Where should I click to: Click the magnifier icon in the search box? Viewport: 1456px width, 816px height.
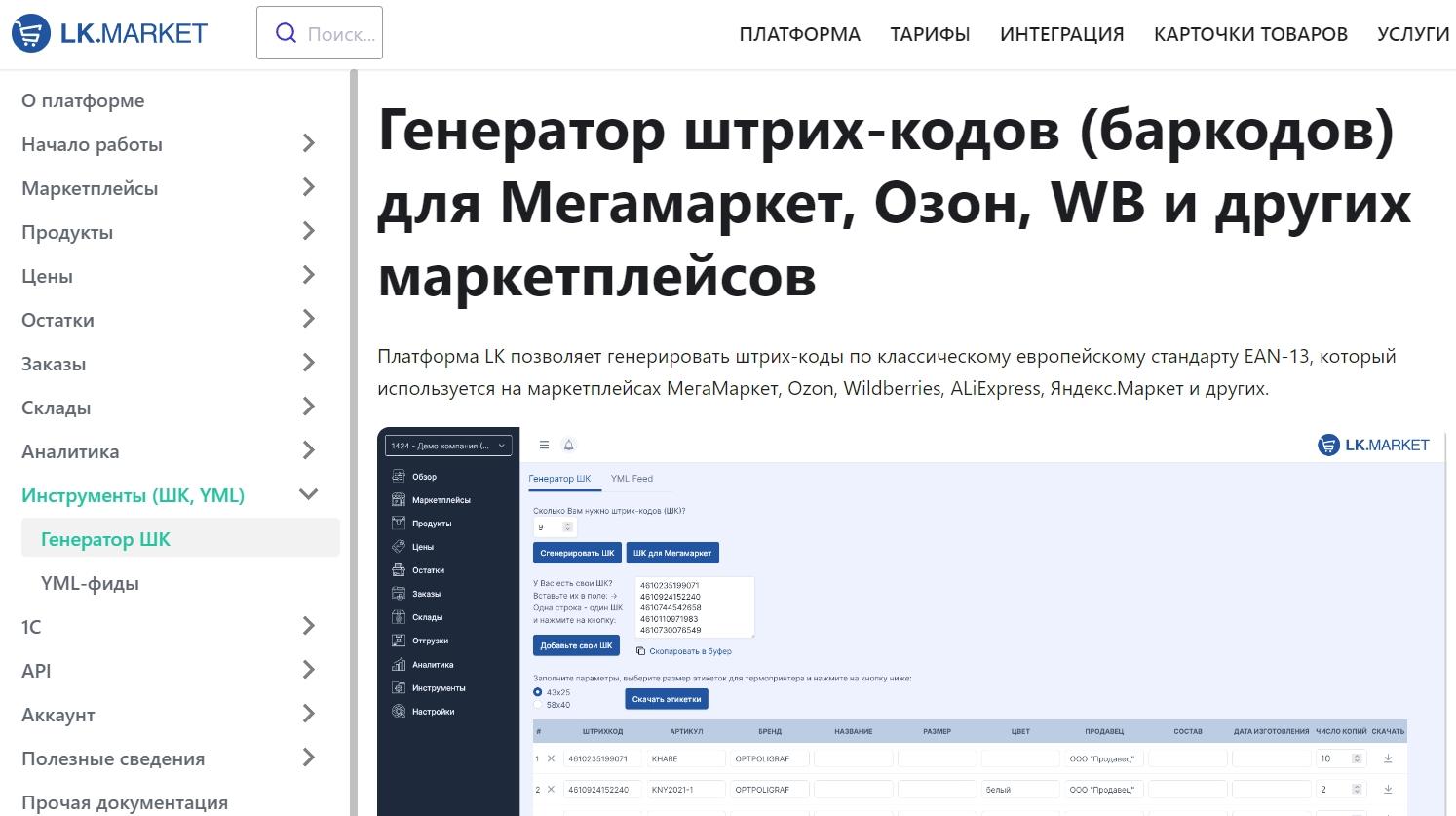pyautogui.click(x=286, y=33)
